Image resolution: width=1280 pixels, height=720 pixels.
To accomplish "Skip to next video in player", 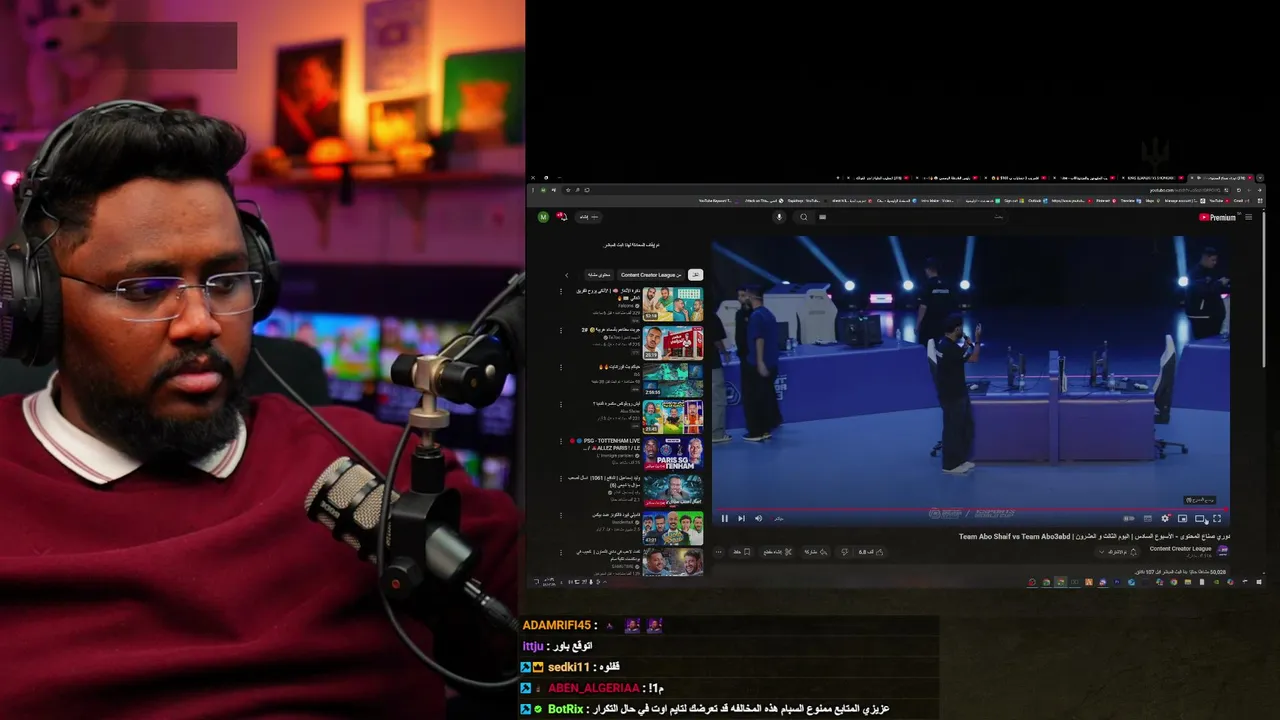I will point(741,518).
